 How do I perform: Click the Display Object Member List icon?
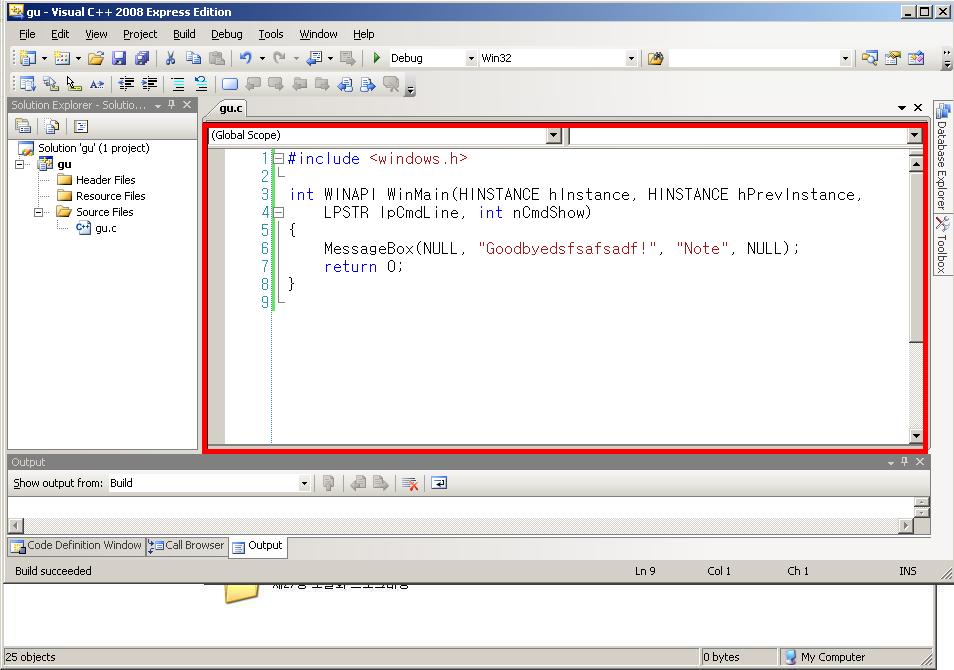(27, 84)
